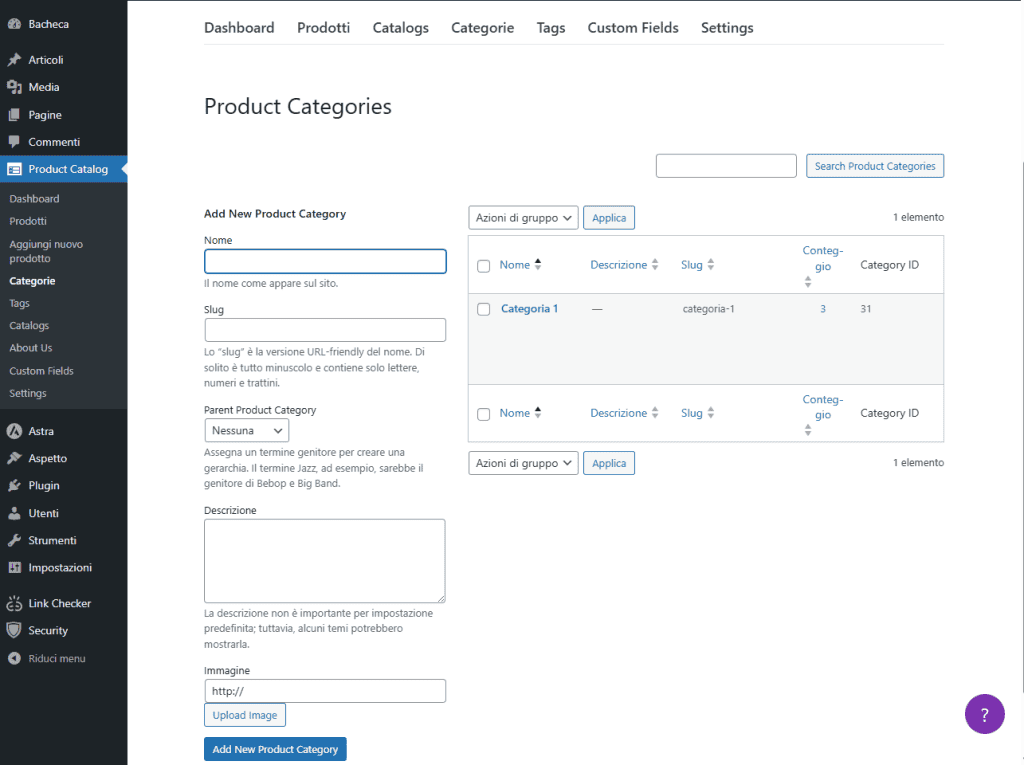Select the Product Catalog sidebar icon

(x=14, y=169)
